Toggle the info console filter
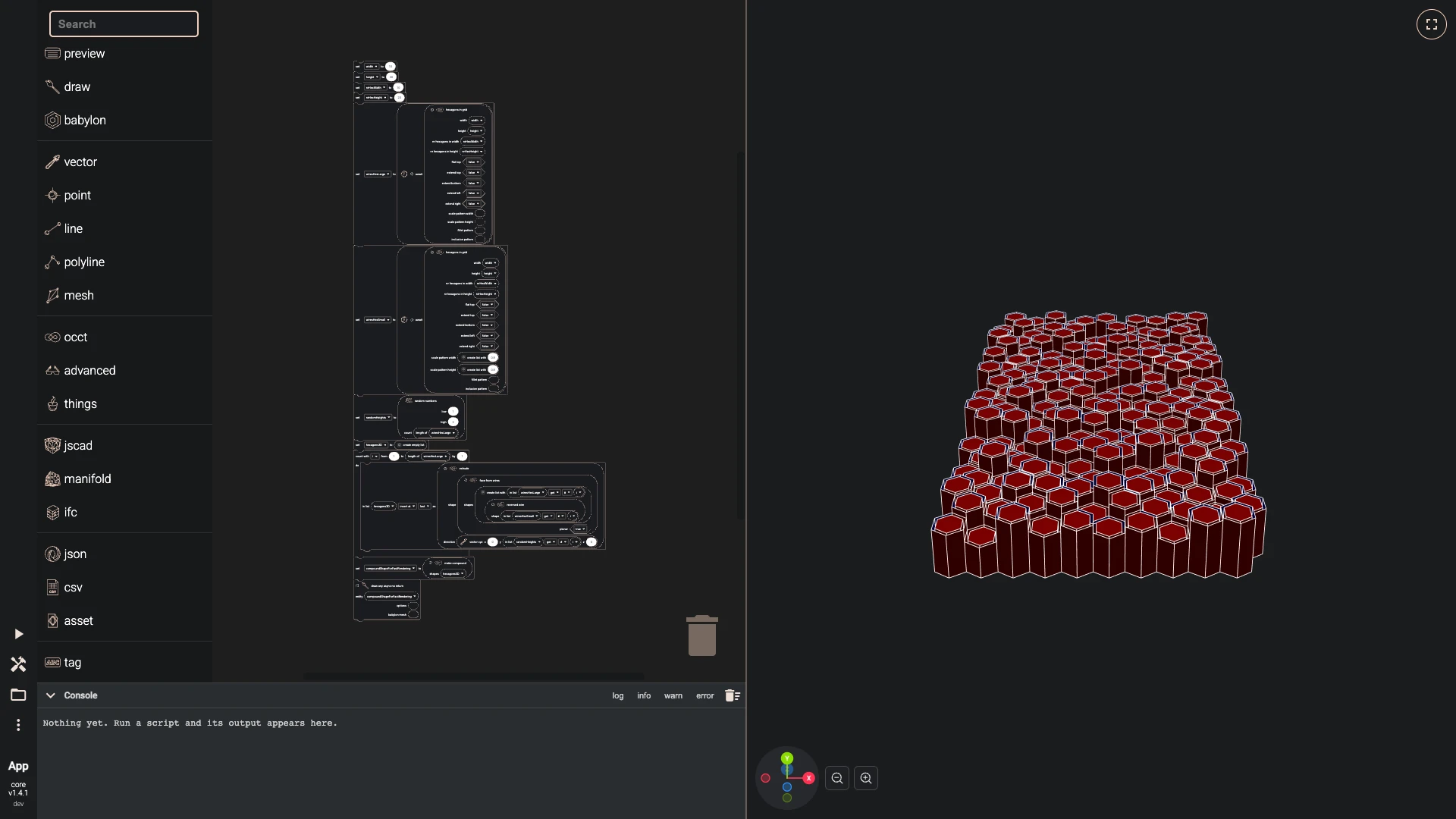 [644, 696]
